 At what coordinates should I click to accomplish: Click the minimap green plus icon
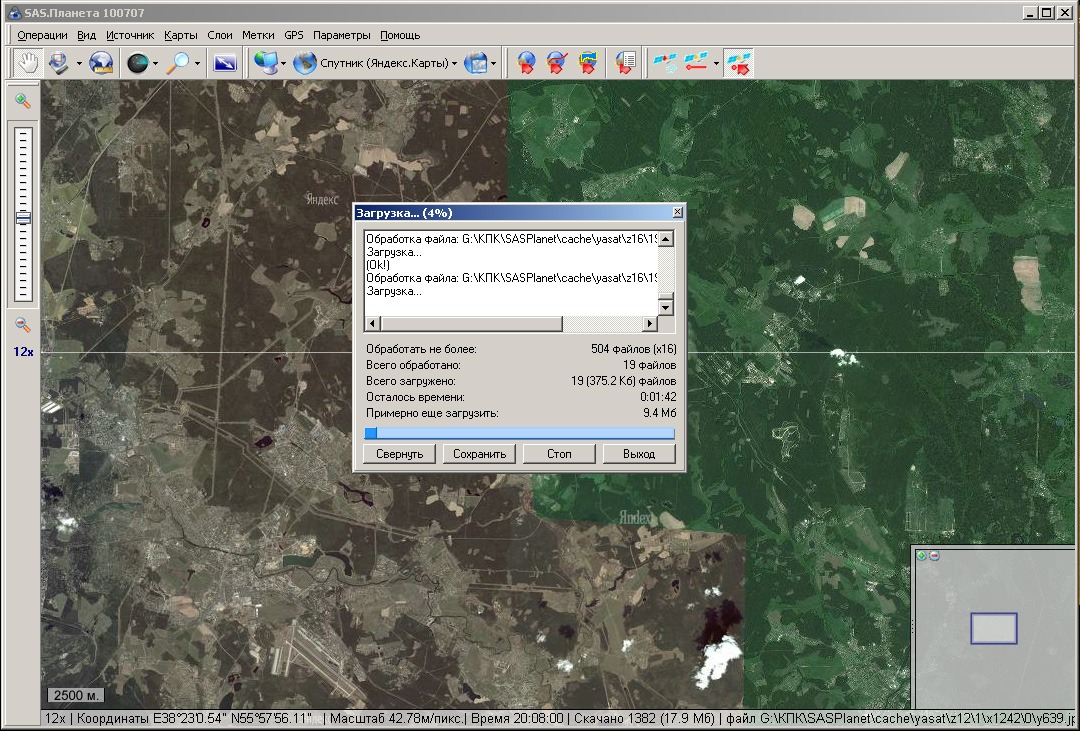922,555
